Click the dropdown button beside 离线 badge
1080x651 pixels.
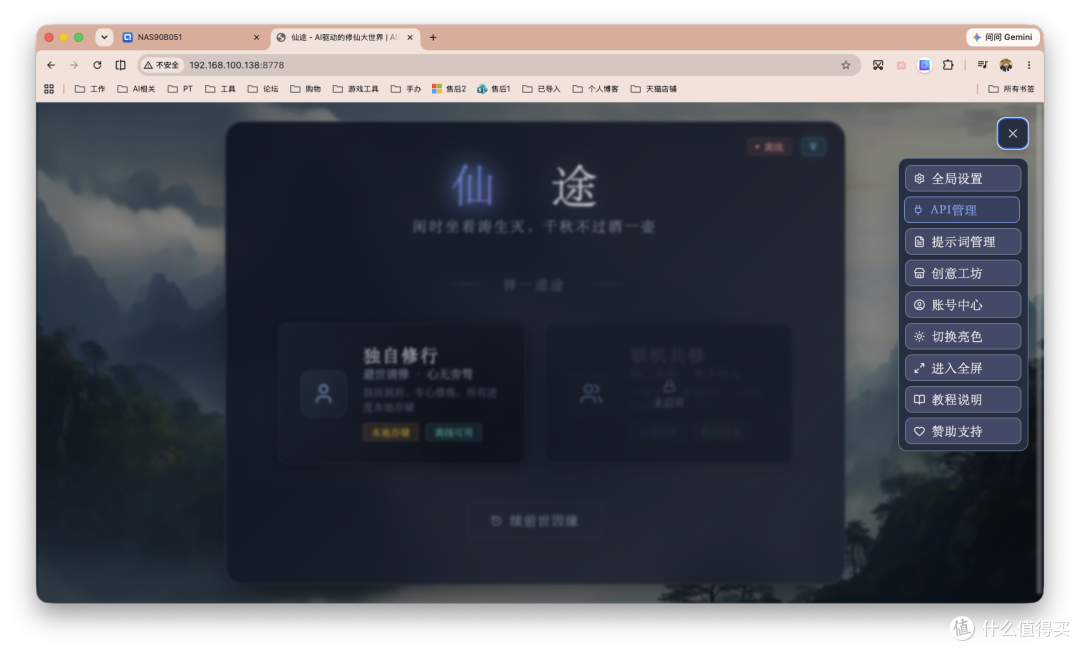pyautogui.click(x=813, y=147)
